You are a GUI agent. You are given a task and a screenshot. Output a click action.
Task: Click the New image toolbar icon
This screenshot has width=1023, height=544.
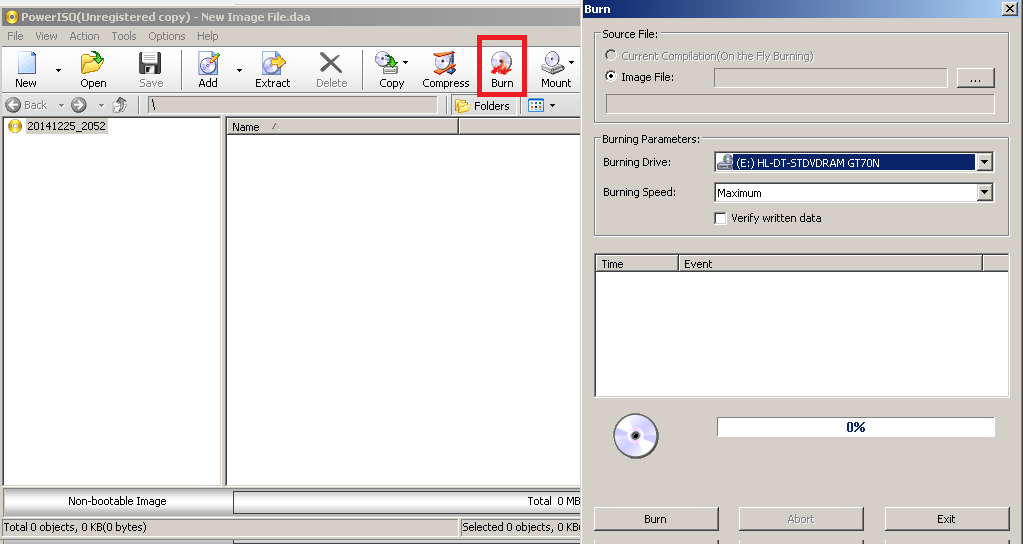pos(26,65)
